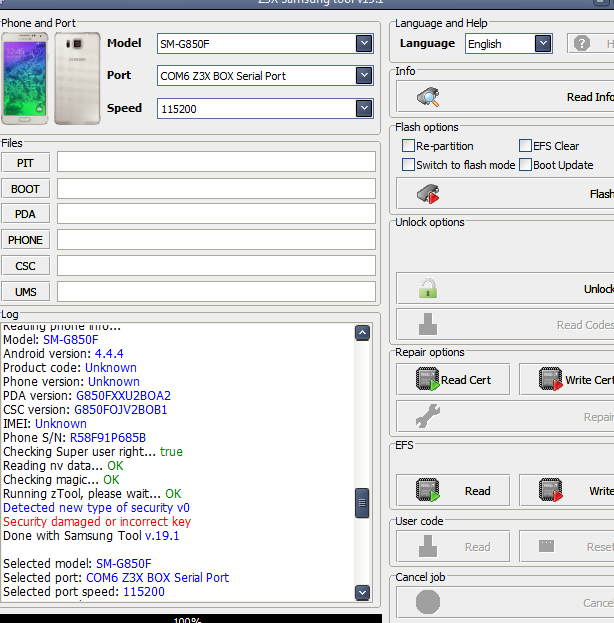Open the Port dropdown

click(364, 75)
